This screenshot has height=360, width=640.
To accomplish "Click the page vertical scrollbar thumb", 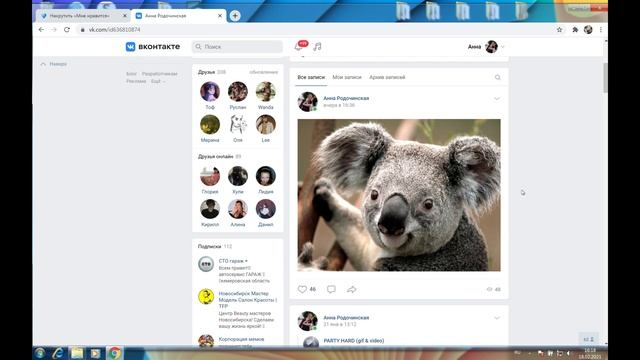I will (605, 78).
